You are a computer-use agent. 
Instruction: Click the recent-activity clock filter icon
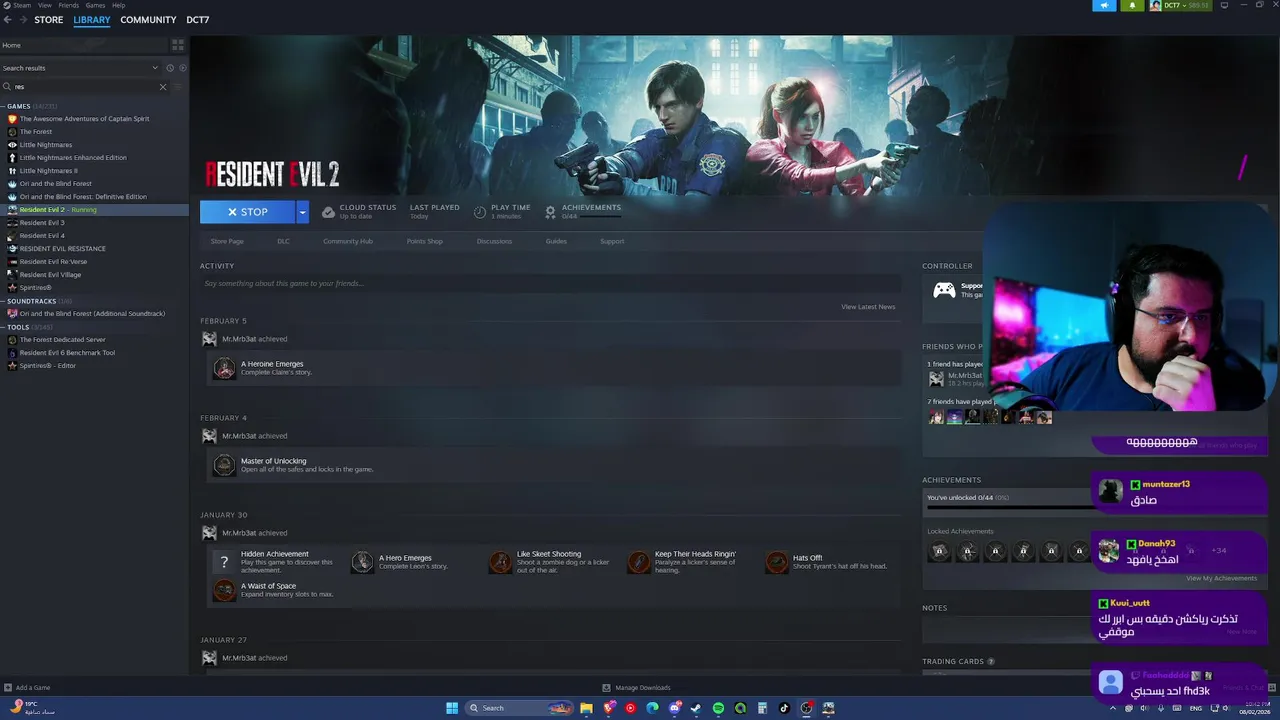pos(170,68)
